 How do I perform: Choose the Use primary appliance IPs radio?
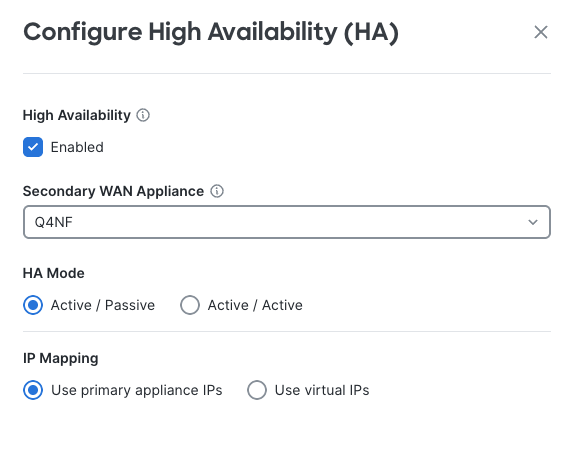click(33, 390)
